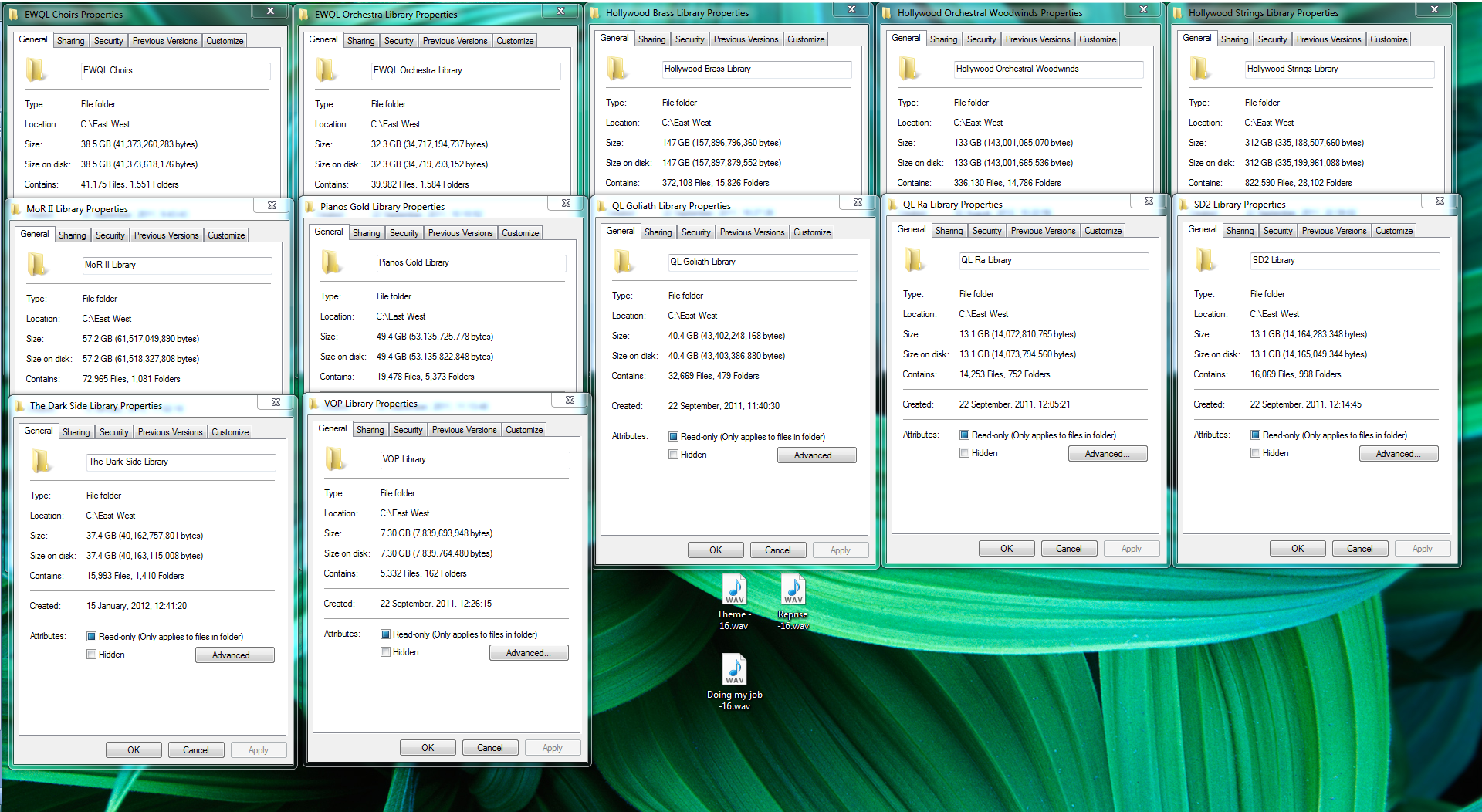
Task: Click folder icon in QL Goliath Library Properties
Action: point(623,262)
